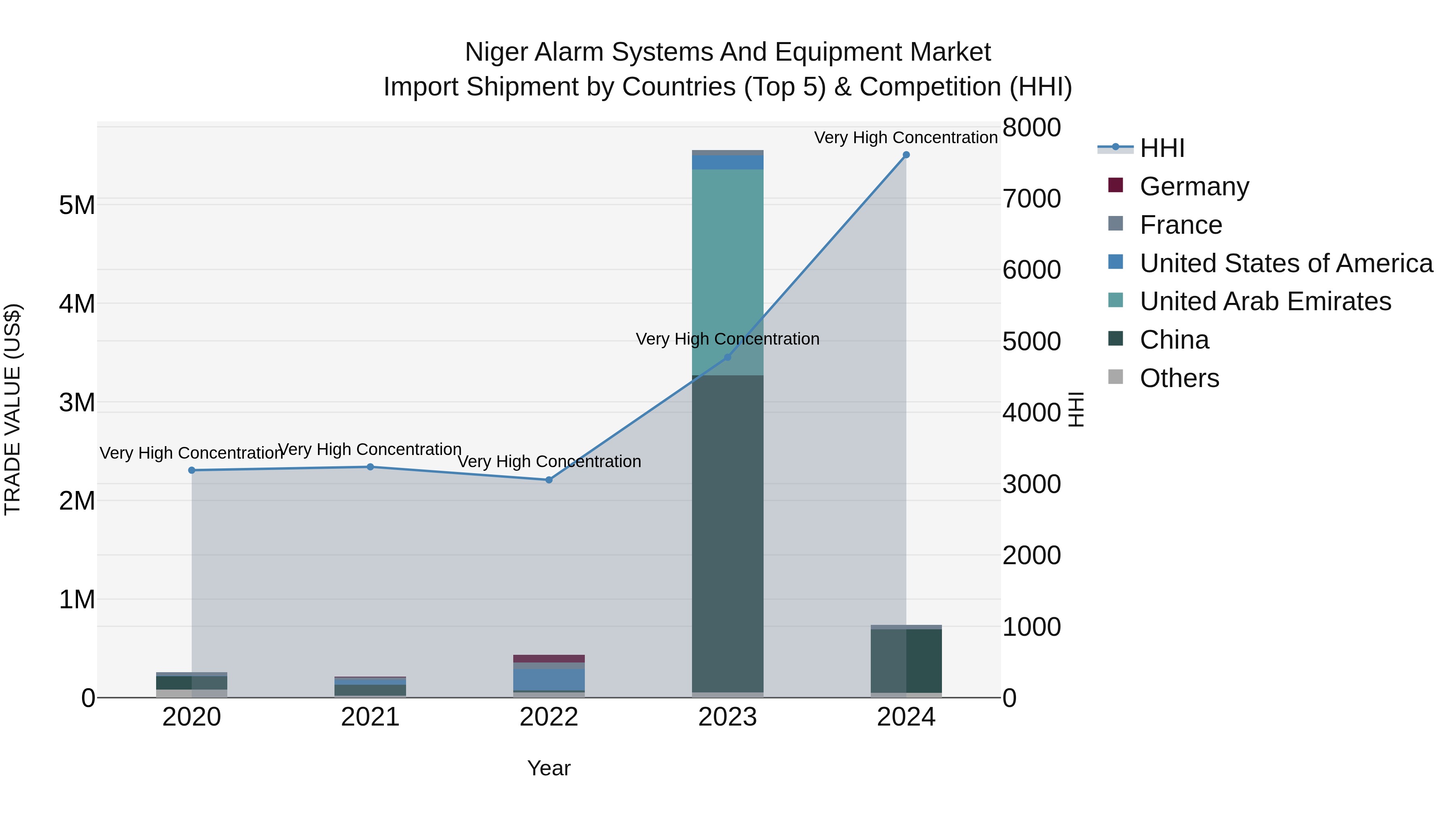Click the 2020 x-axis label
Screen dimensions: 1456x819
[192, 717]
